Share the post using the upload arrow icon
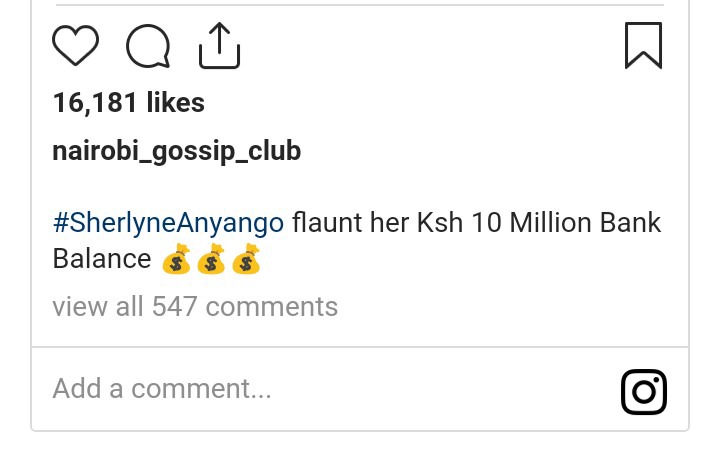720x455 pixels. pyautogui.click(x=219, y=45)
